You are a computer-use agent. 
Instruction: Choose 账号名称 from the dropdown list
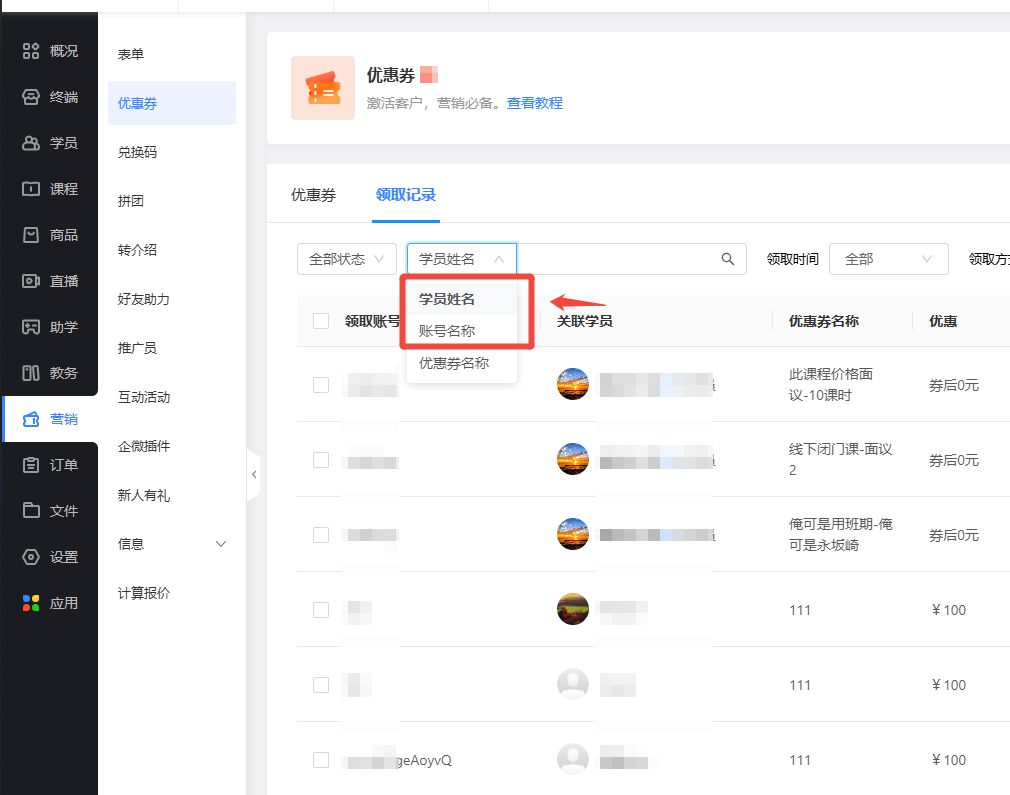[447, 331]
